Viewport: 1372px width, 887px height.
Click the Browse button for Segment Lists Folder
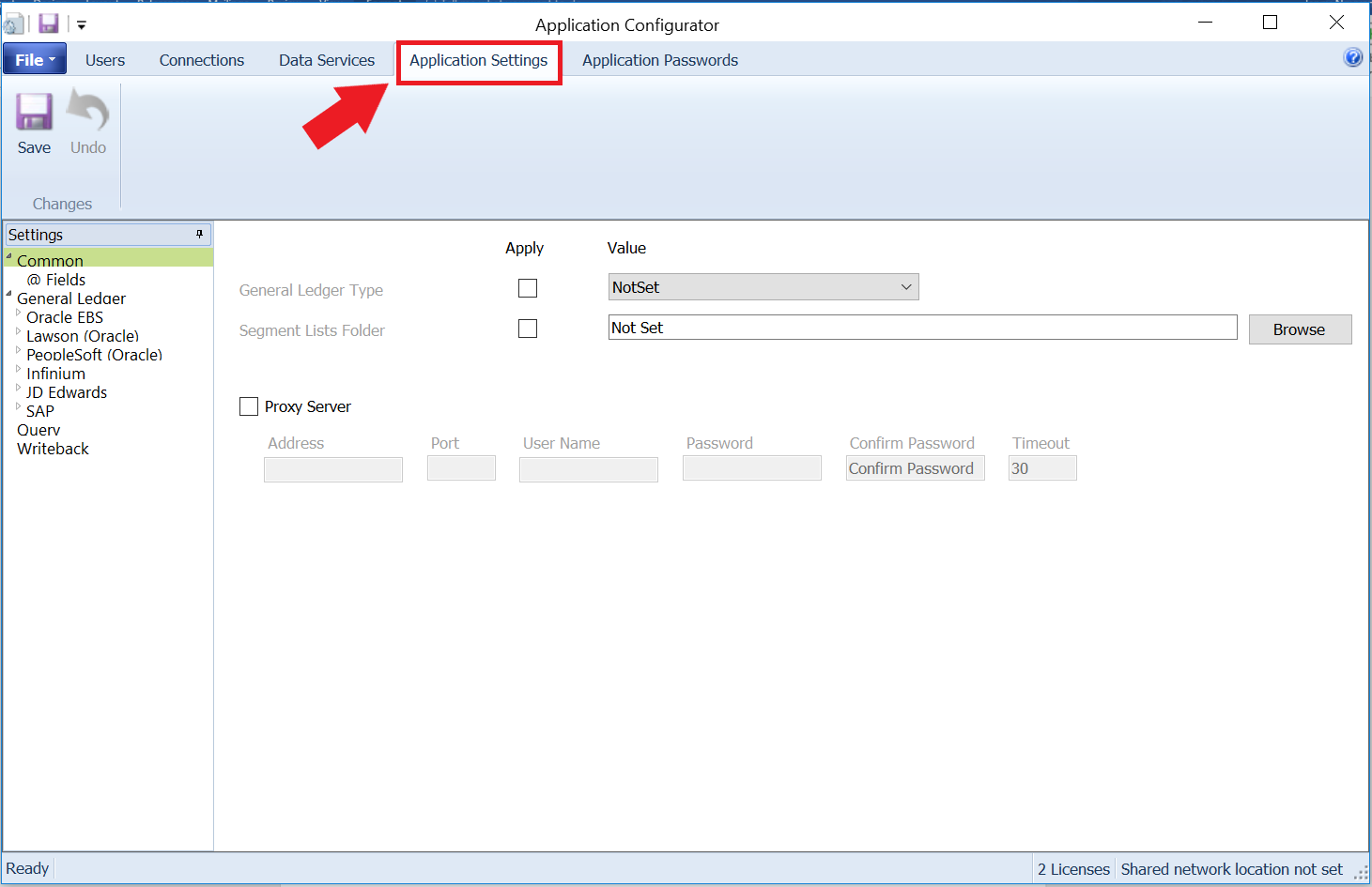[x=1300, y=329]
